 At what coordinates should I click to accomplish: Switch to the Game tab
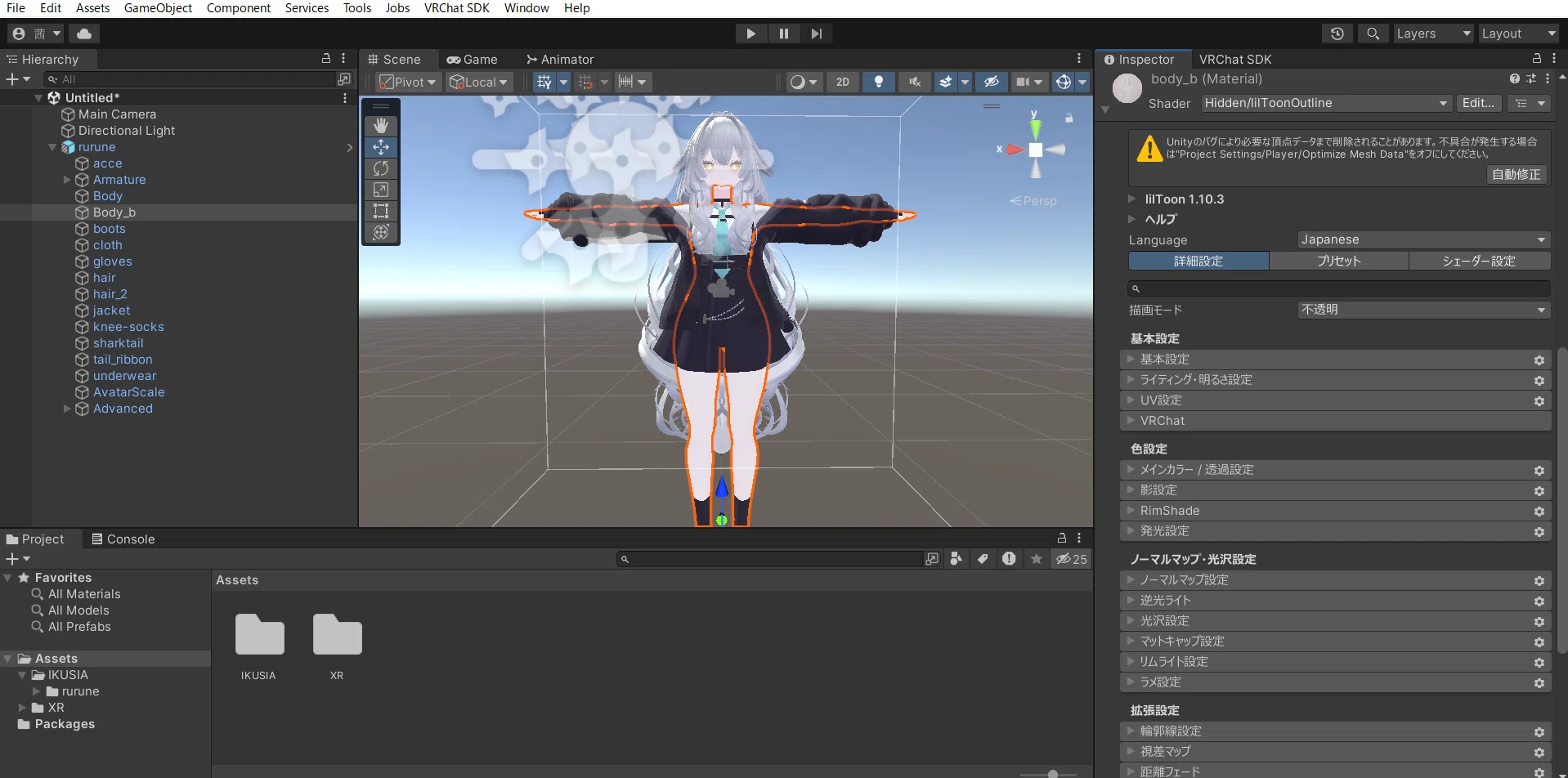(x=472, y=60)
